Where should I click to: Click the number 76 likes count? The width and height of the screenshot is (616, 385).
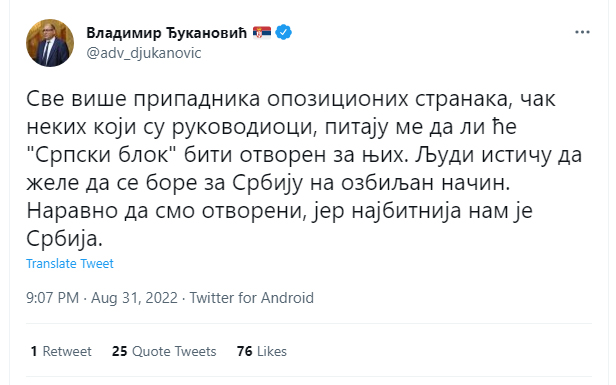245,351
